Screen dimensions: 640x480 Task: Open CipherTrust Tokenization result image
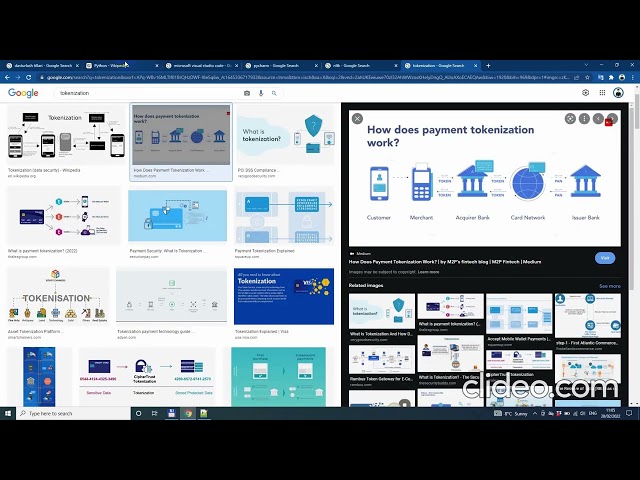[145, 376]
